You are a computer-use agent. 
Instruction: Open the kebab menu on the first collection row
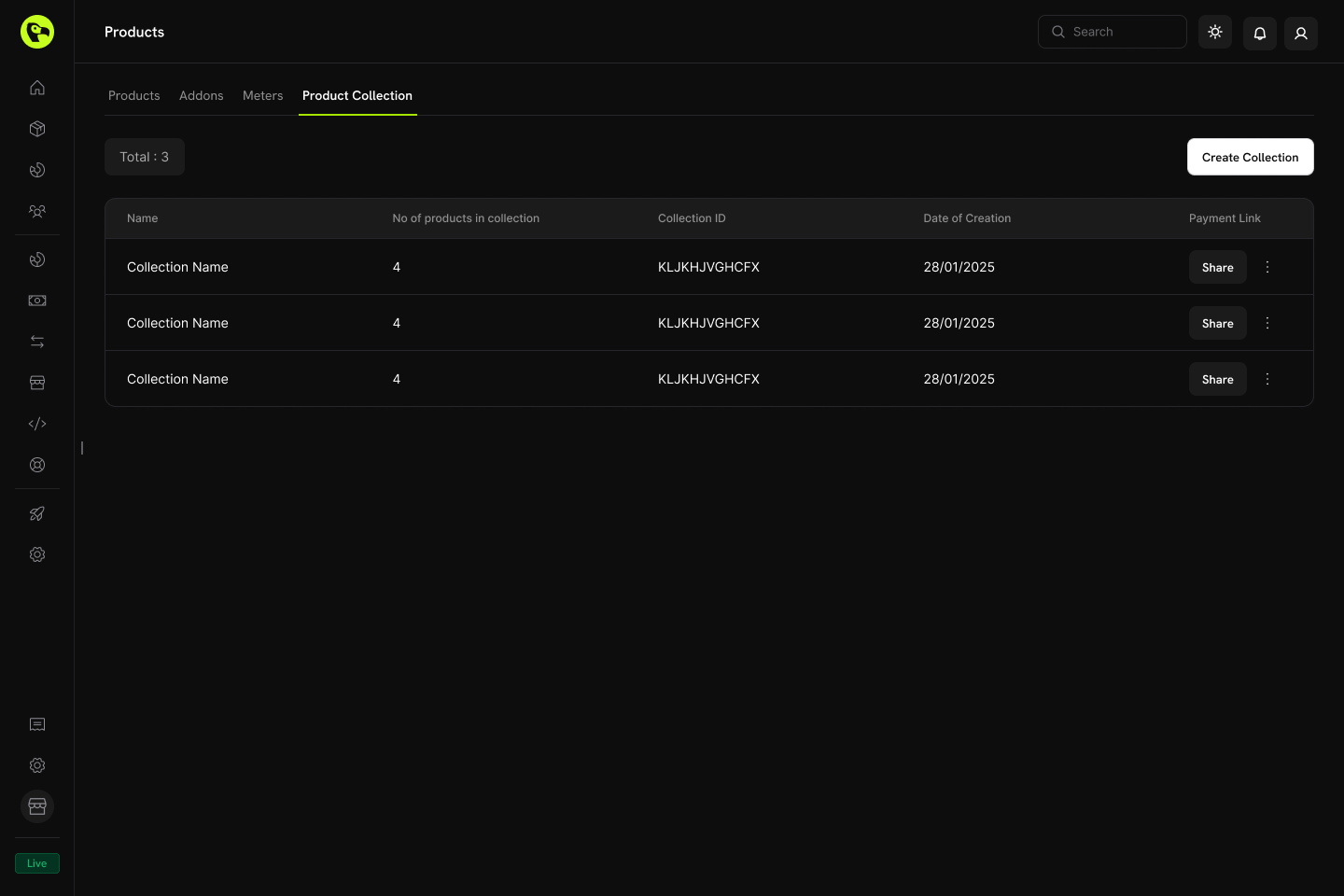(1267, 267)
